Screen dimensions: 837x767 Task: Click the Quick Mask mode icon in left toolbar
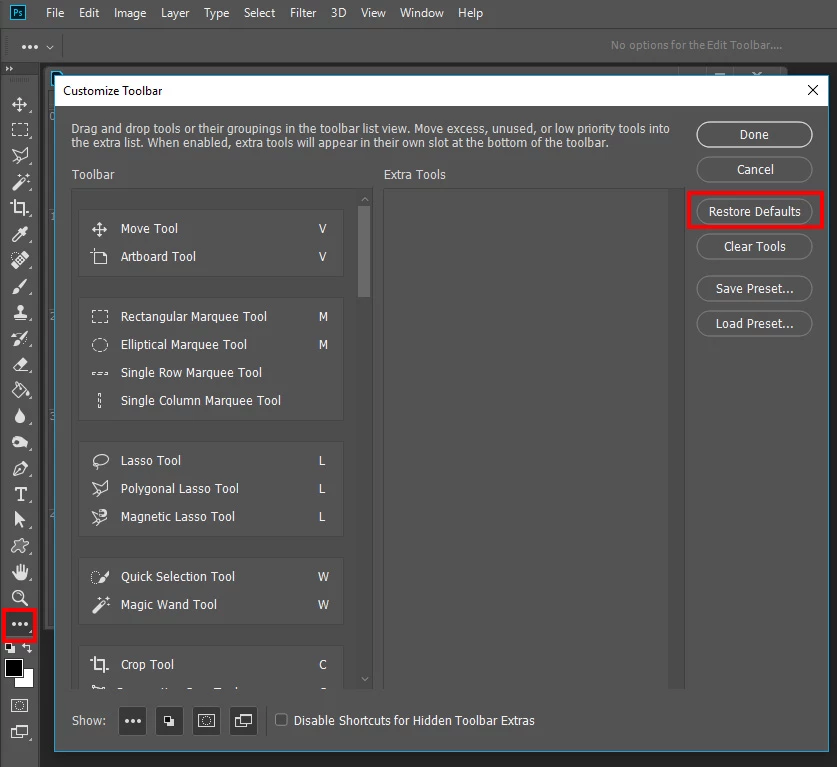pyautogui.click(x=20, y=706)
